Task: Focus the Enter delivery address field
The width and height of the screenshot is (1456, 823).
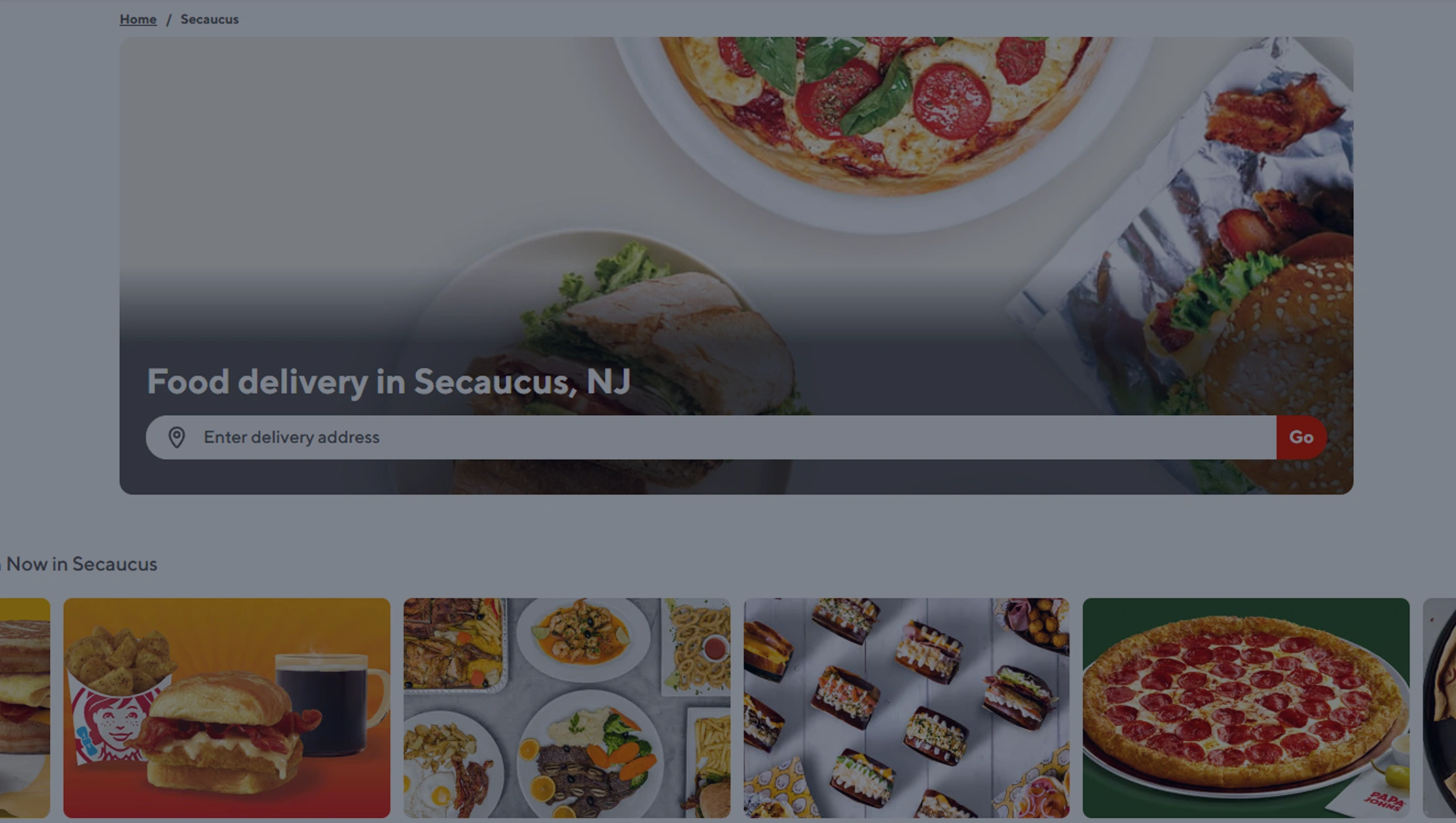Action: tap(711, 437)
